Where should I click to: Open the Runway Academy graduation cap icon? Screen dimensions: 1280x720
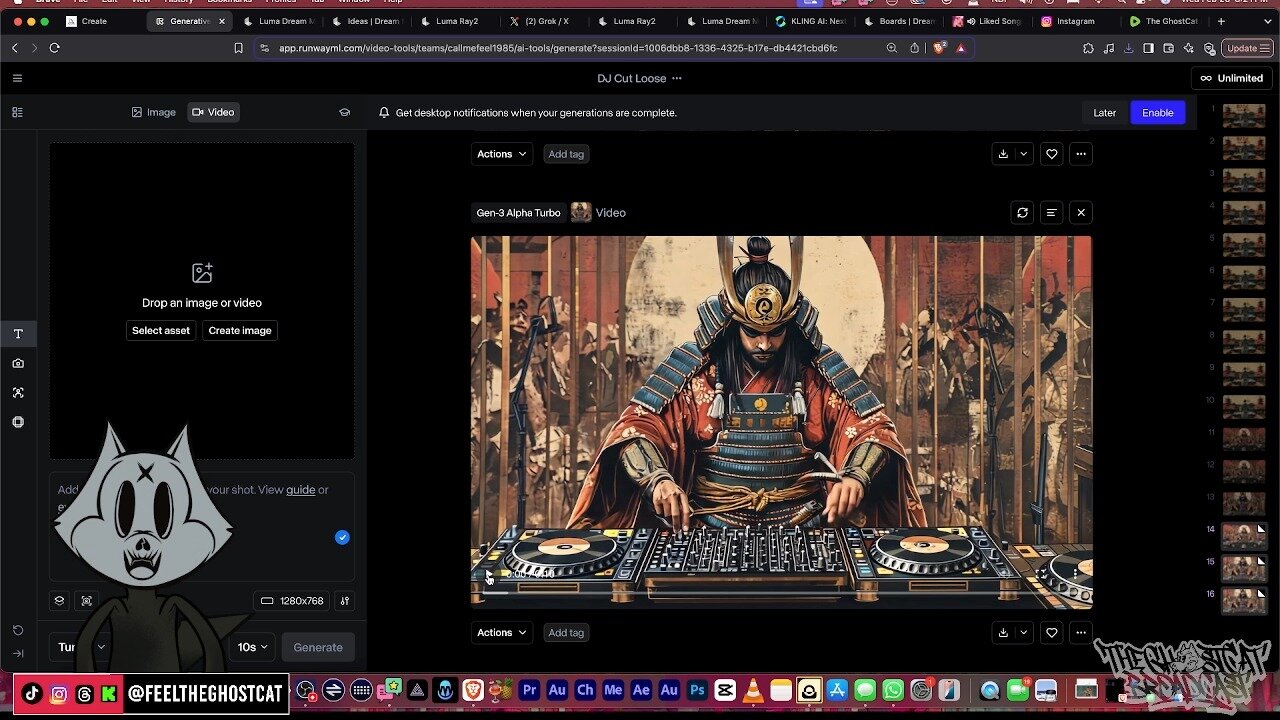click(x=345, y=112)
